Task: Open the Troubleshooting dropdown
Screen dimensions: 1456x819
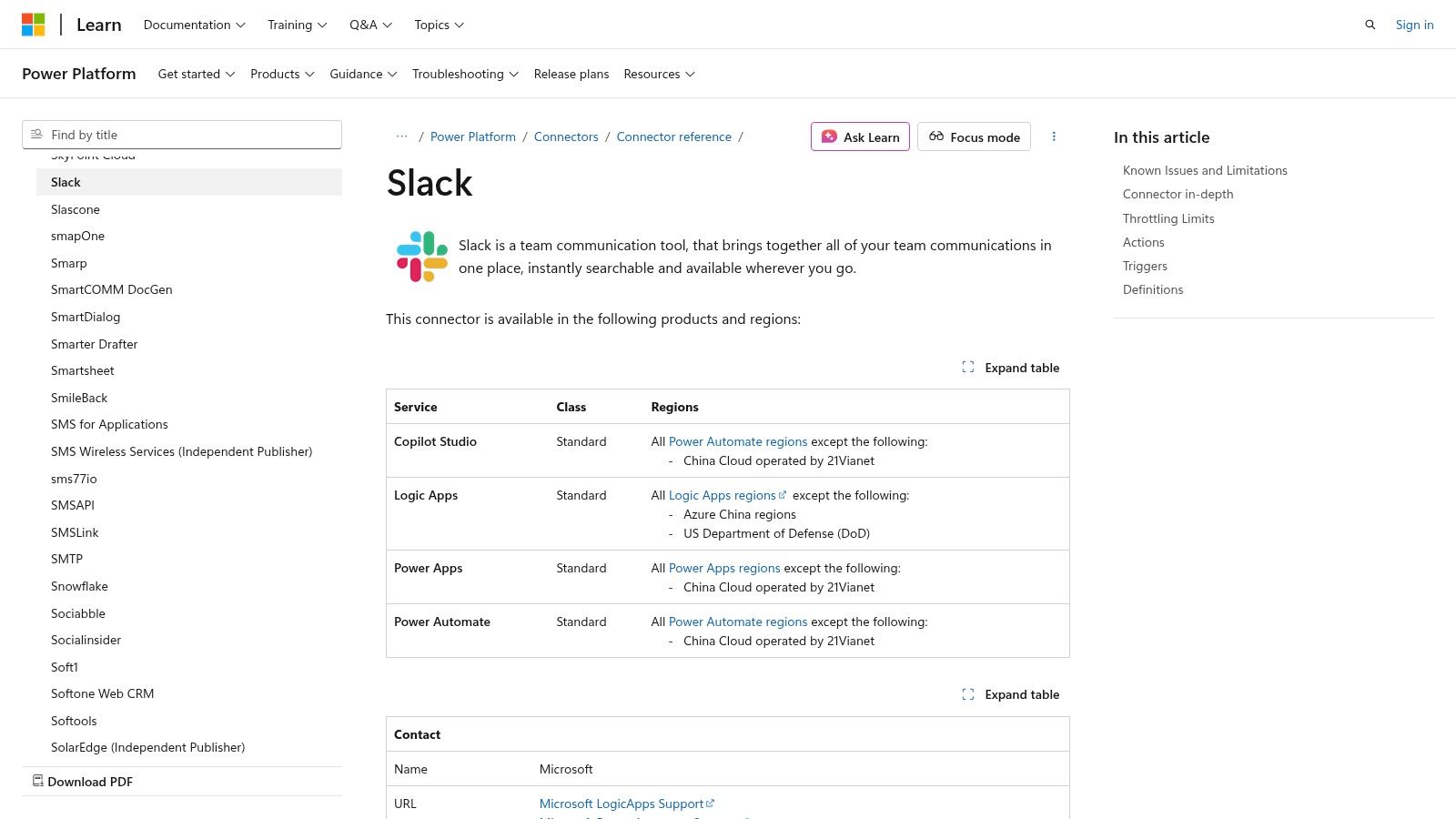Action: coord(465,74)
